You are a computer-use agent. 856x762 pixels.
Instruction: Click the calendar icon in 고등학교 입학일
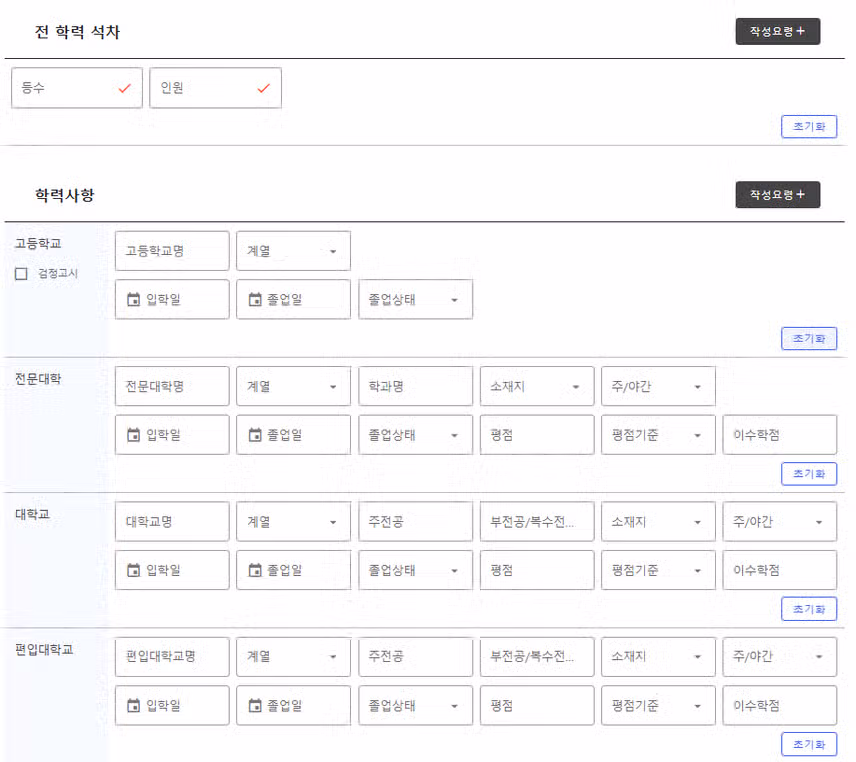coord(134,301)
